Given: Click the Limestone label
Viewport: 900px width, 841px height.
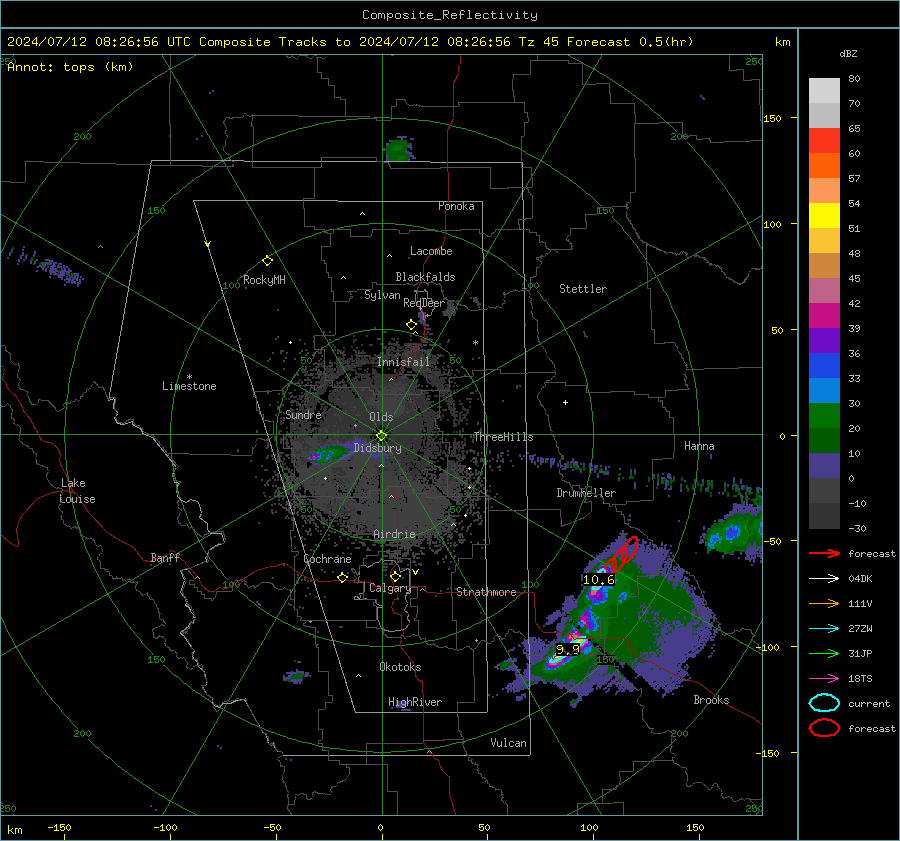Looking at the screenshot, I should [189, 386].
